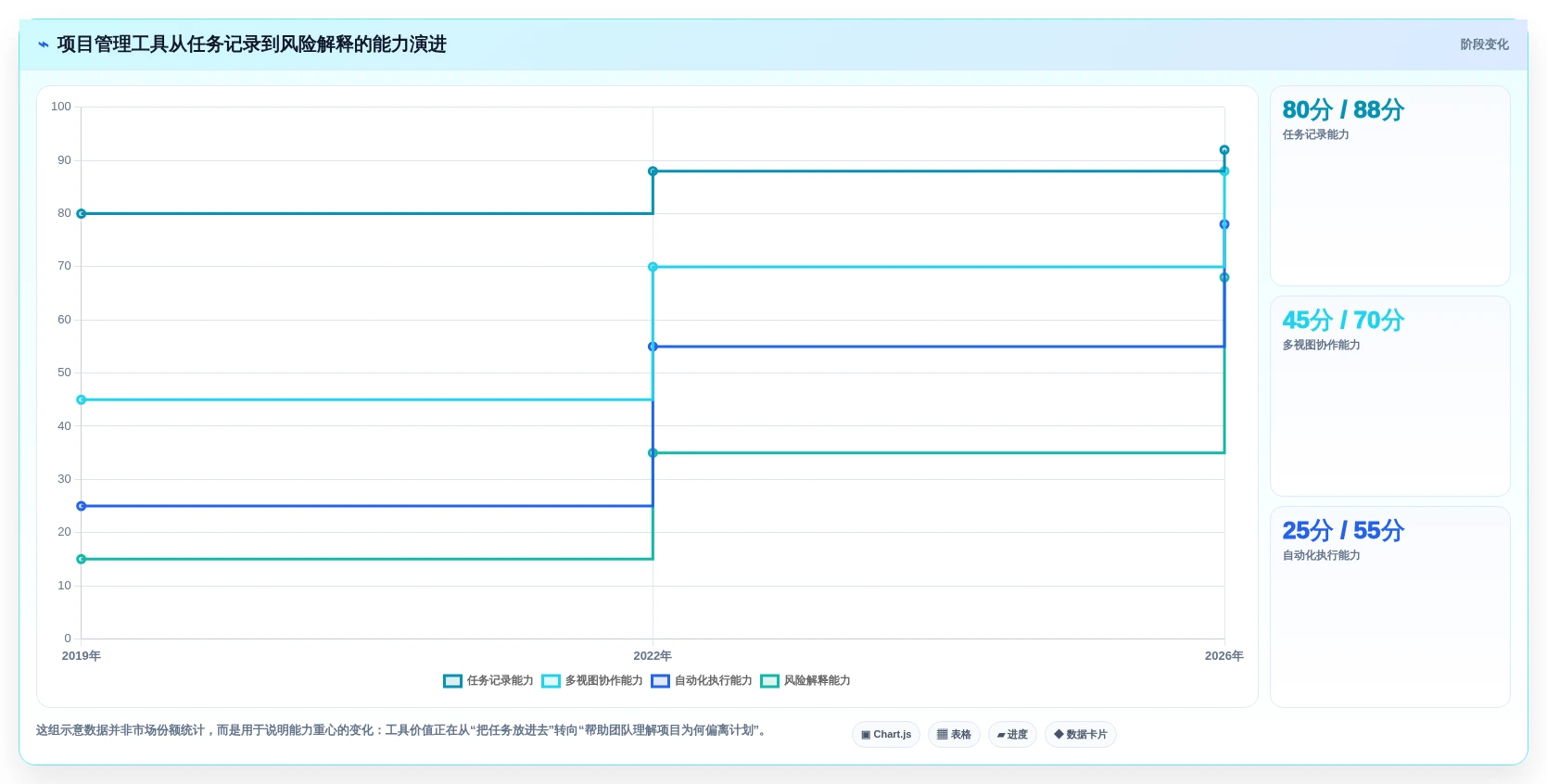Screen dimensions: 1547x784
Task: Click the lightning icon beside the chart title
Action: 44,44
